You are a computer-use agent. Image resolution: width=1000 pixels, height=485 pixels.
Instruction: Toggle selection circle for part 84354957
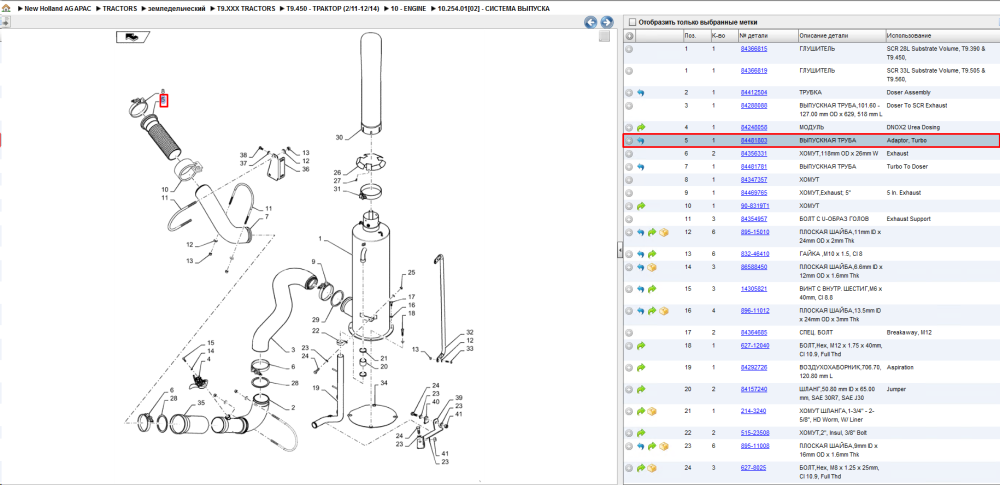[x=629, y=219]
